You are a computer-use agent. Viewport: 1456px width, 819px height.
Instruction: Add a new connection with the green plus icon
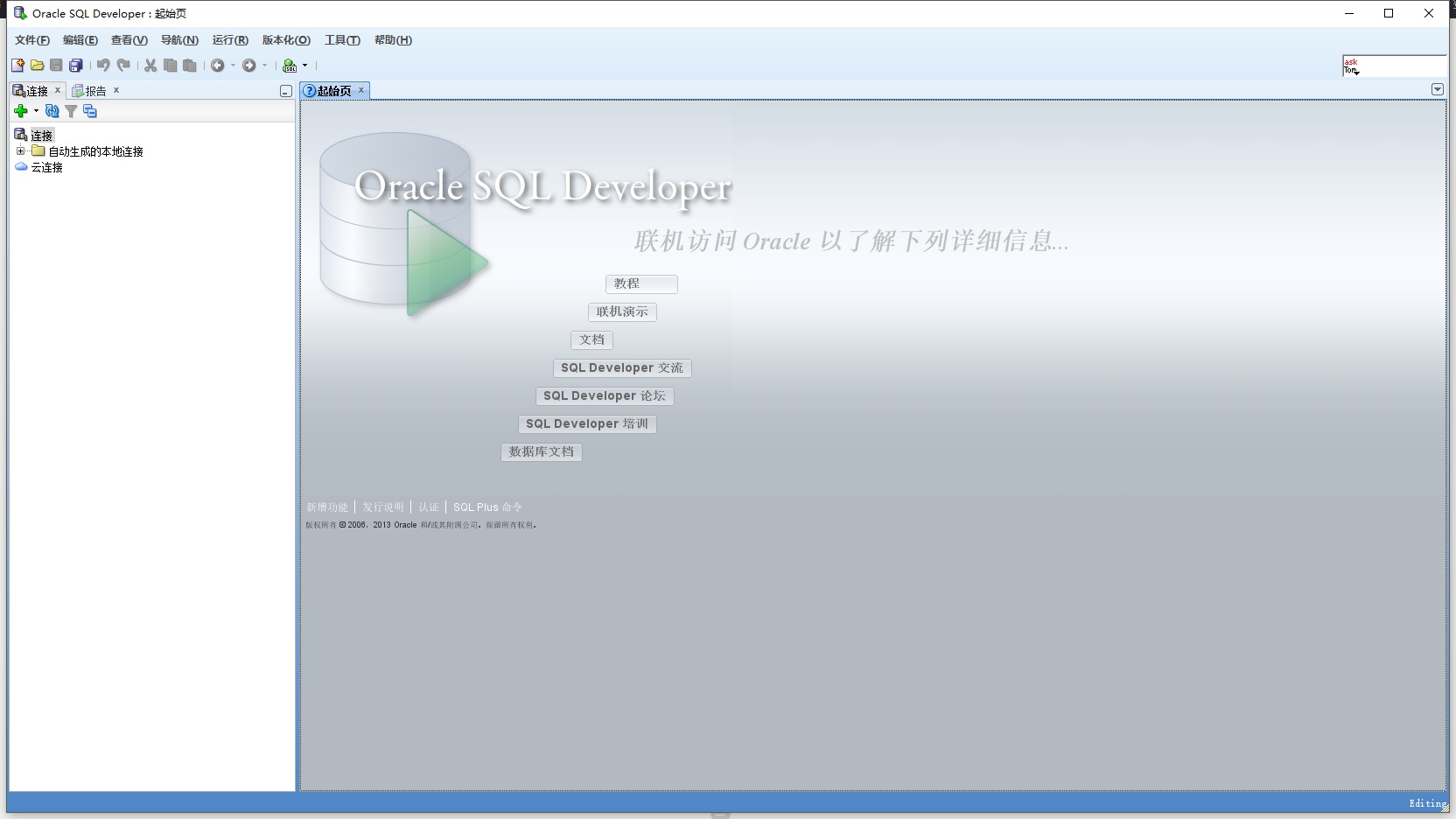pyautogui.click(x=20, y=111)
